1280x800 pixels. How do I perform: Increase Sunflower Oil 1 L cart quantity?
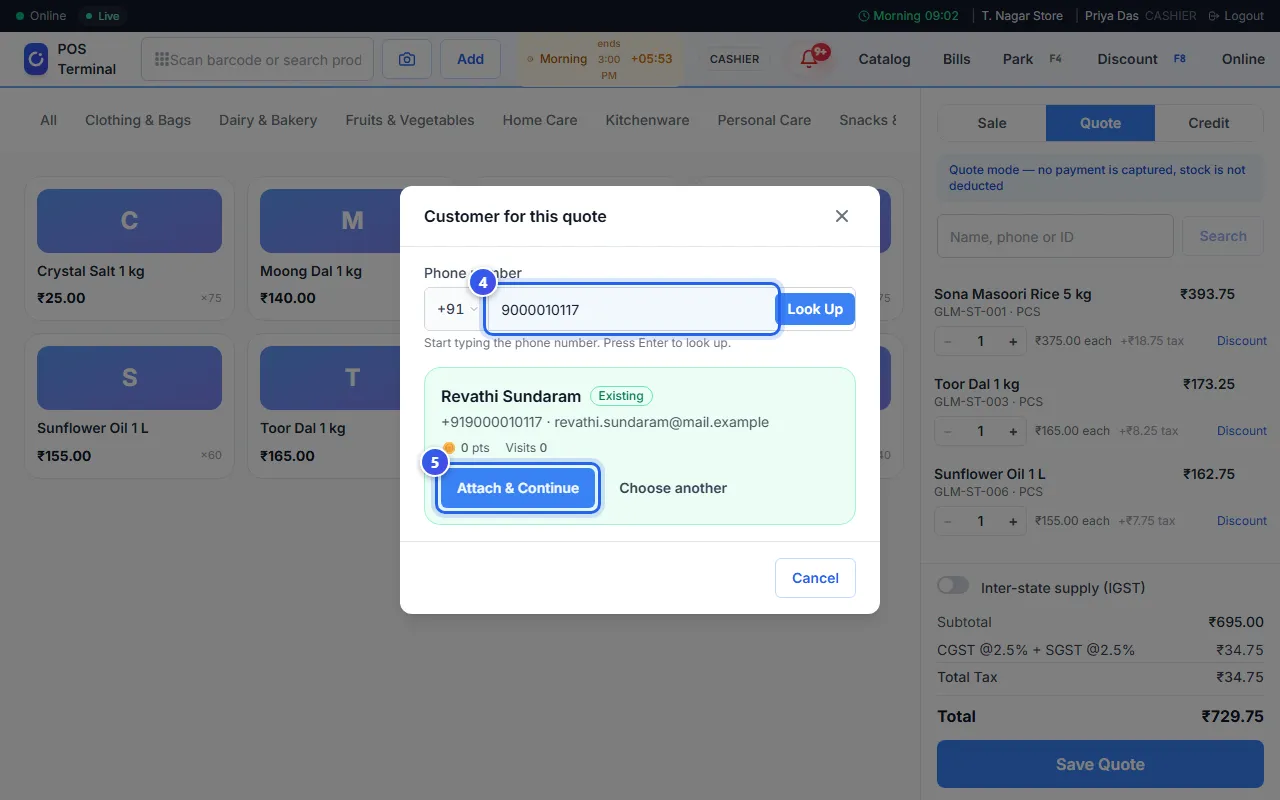(1013, 521)
